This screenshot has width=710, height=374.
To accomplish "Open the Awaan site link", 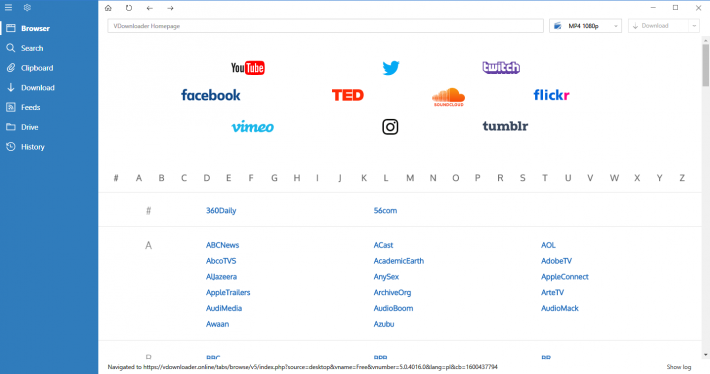I will tap(217, 324).
